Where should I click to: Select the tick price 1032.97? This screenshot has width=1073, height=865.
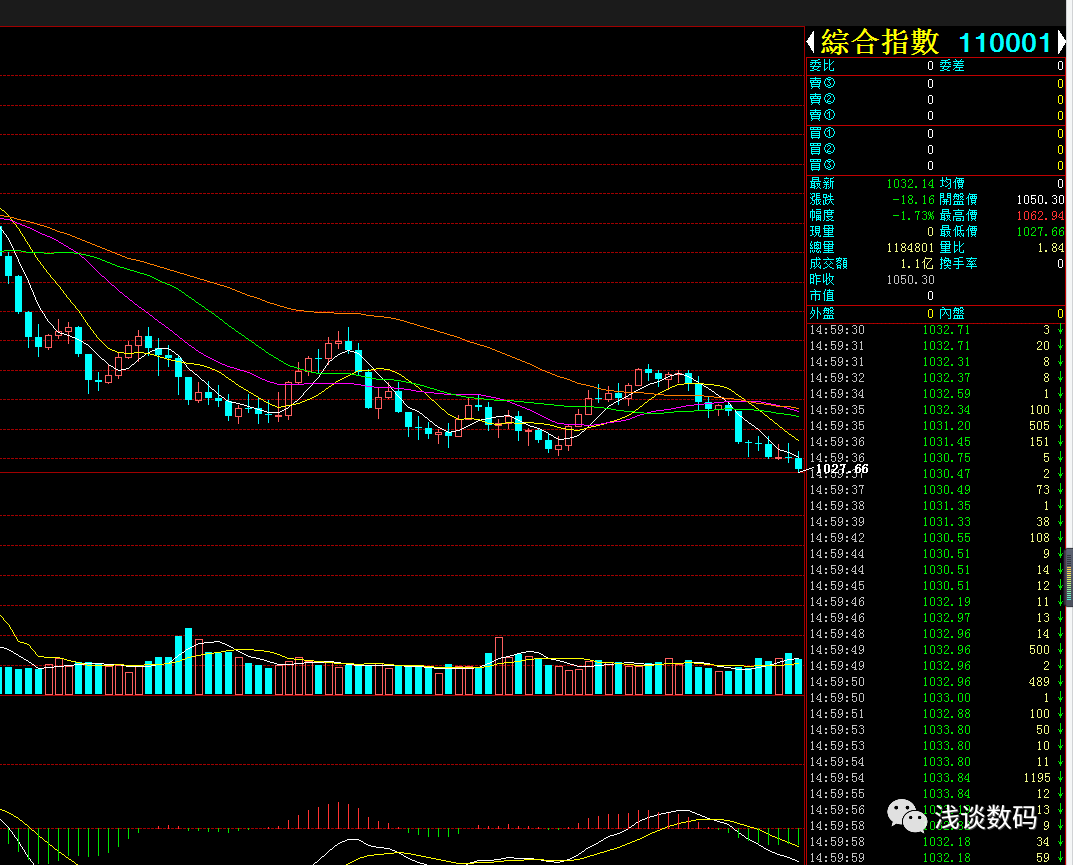click(x=946, y=618)
